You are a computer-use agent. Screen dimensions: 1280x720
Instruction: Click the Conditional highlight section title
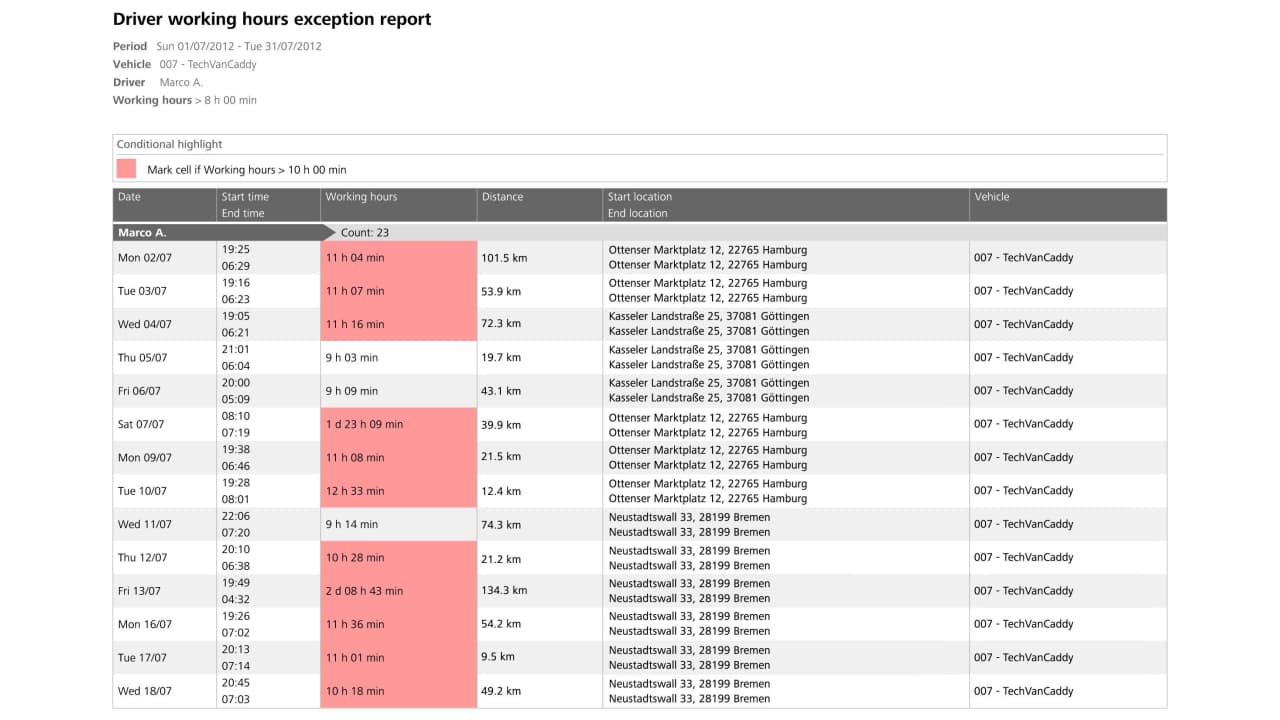[x=169, y=144]
